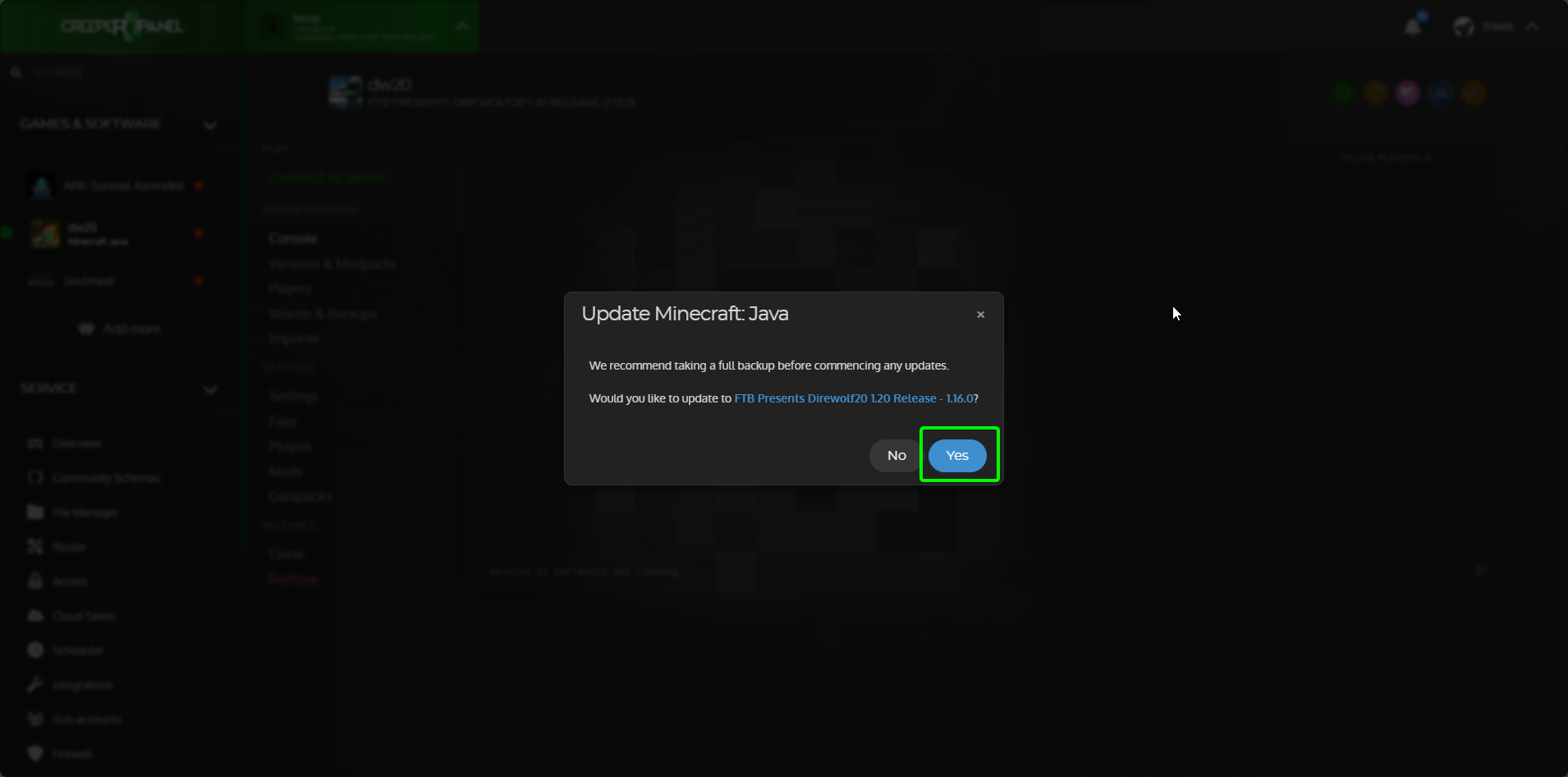Click Add more games button
This screenshot has width=1568, height=777.
click(120, 329)
